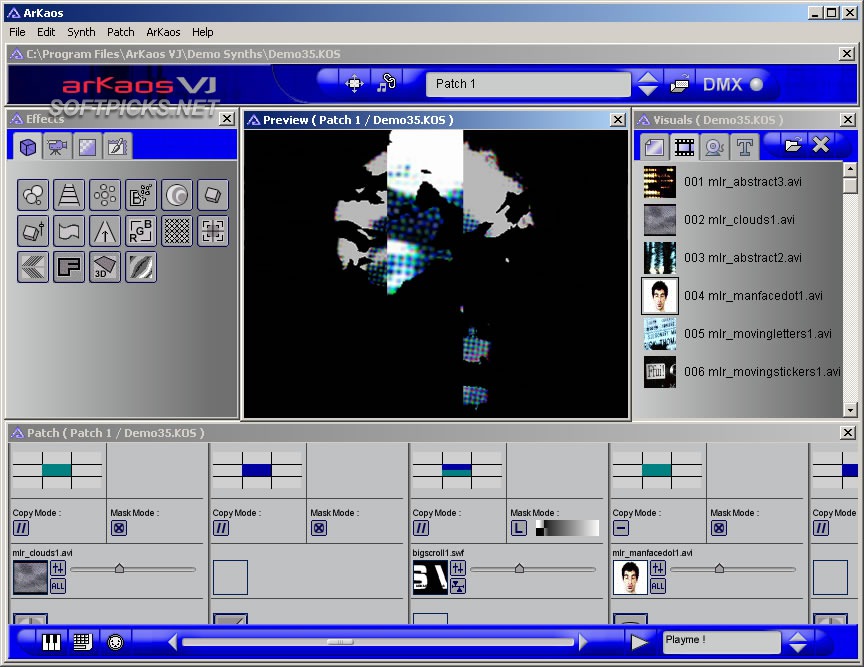
Task: Open the folder icon to load new visuals
Action: coord(793,144)
